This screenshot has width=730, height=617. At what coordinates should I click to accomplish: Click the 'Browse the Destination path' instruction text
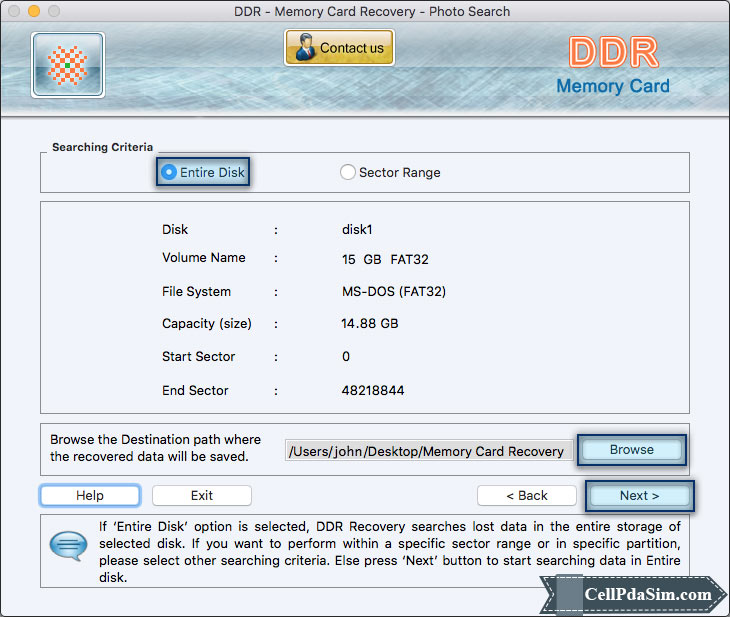pyautogui.click(x=155, y=448)
